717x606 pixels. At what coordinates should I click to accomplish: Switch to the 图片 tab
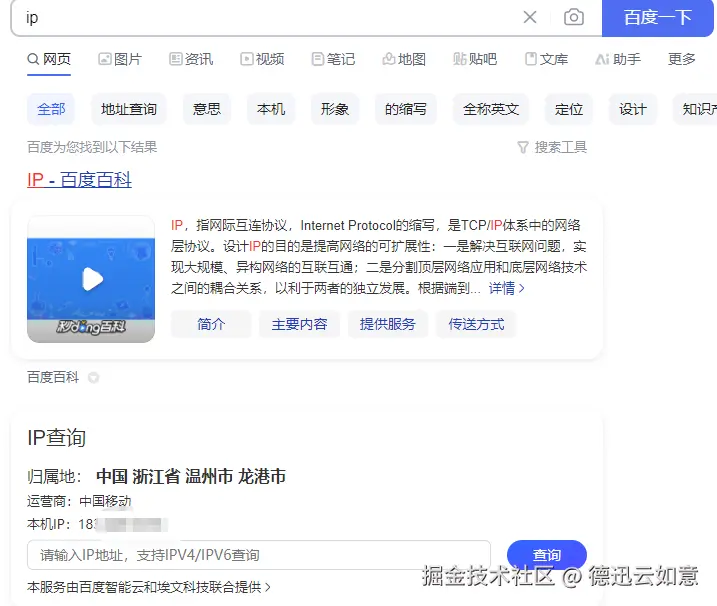120,59
